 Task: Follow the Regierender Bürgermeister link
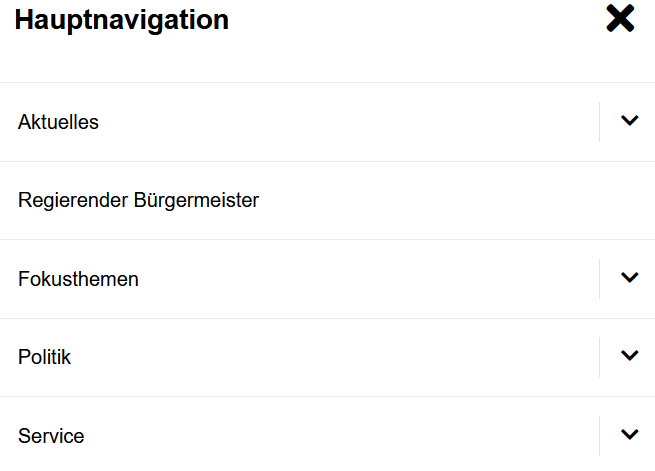click(x=138, y=200)
